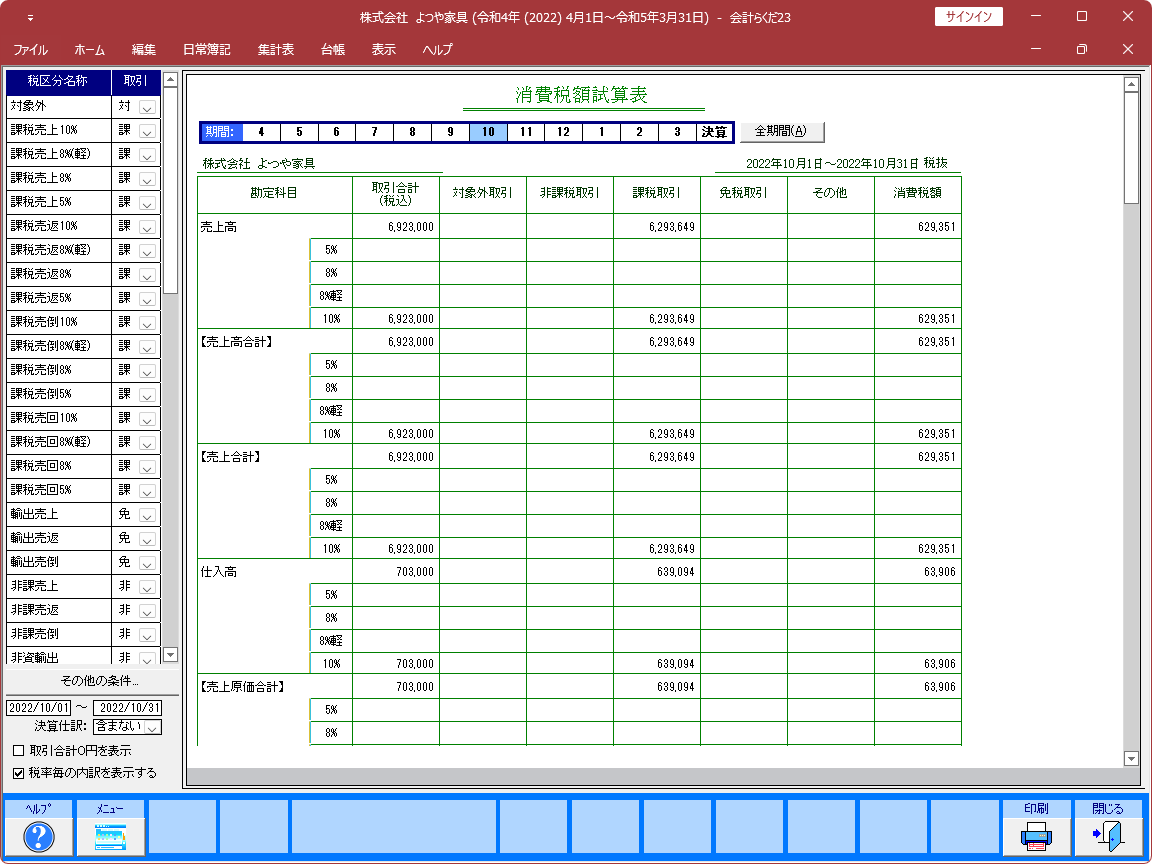Screen dimensions: 1152x864
Task: Open the dropdown for the 課税売上10% row
Action: [147, 132]
